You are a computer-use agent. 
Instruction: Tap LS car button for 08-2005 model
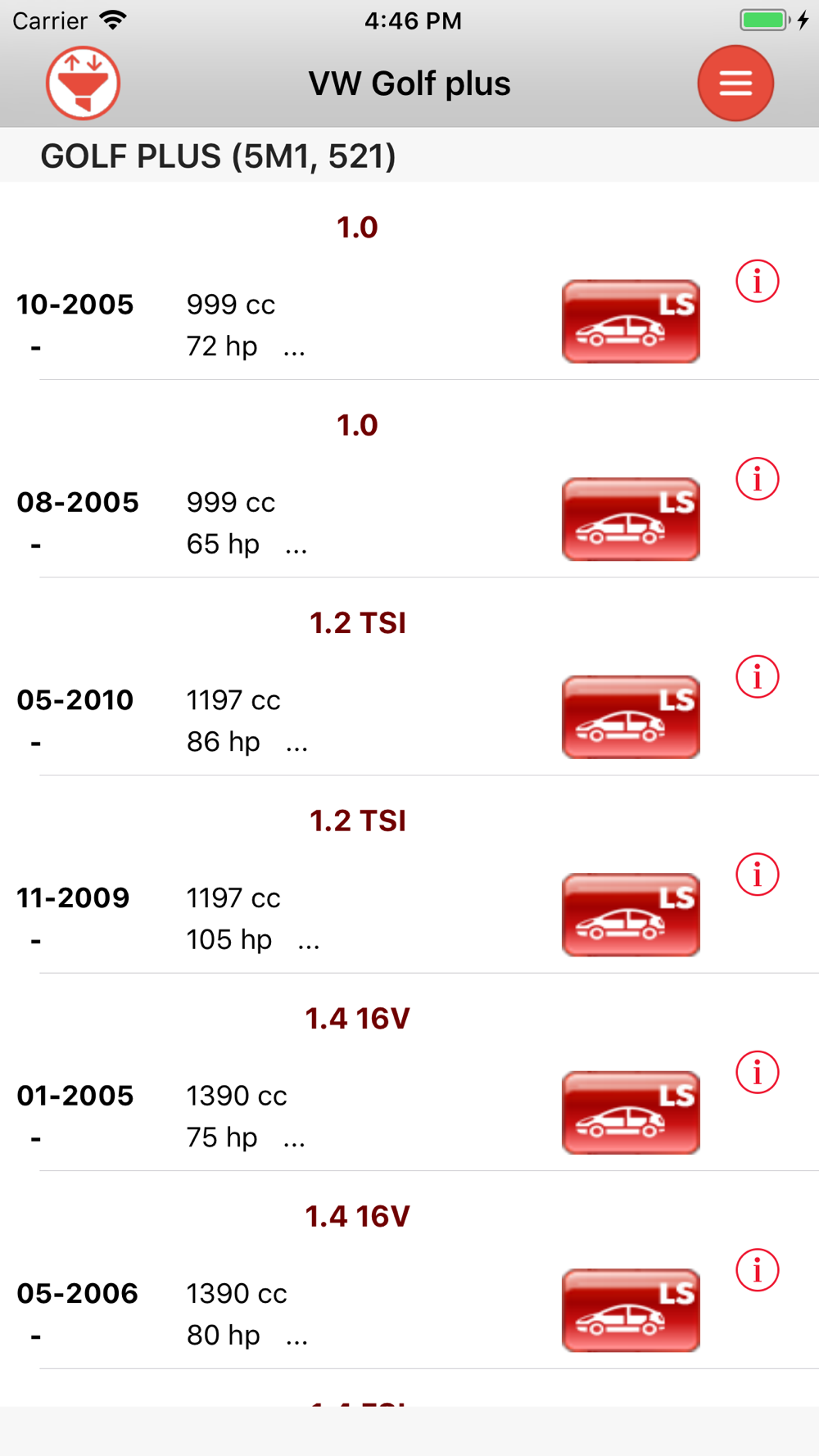point(631,519)
